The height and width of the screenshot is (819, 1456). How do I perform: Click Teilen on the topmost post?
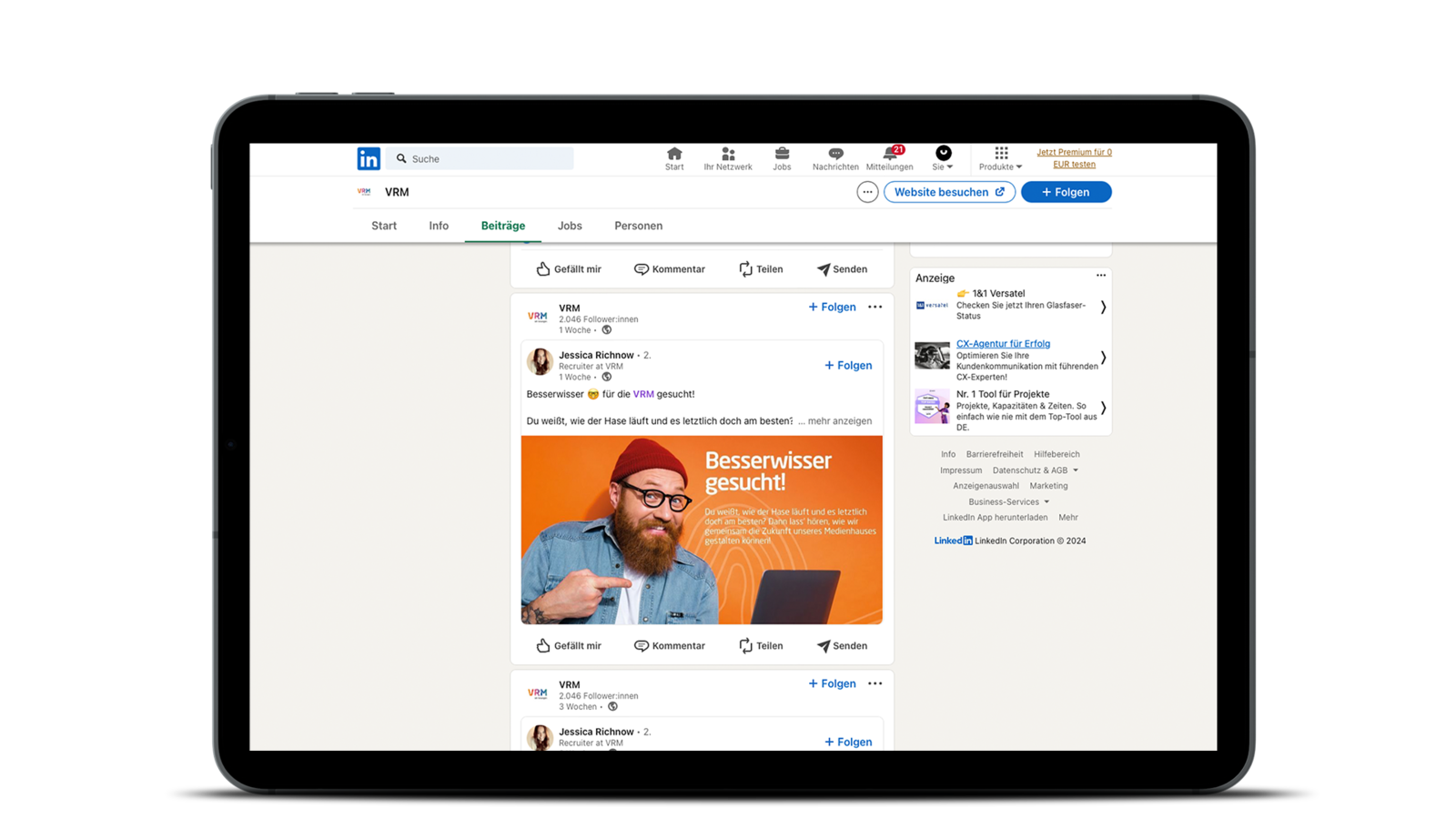coord(761,268)
